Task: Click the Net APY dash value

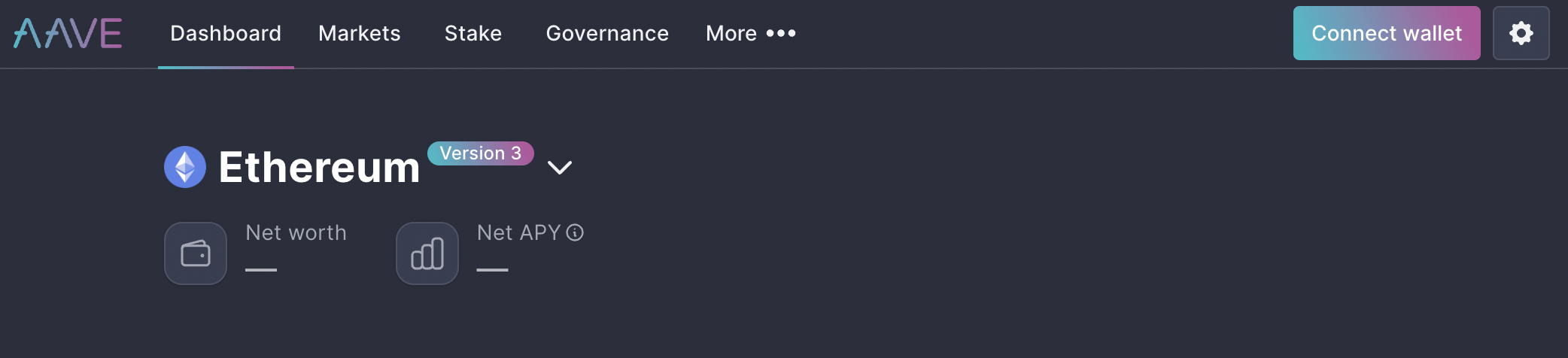Action: (493, 269)
